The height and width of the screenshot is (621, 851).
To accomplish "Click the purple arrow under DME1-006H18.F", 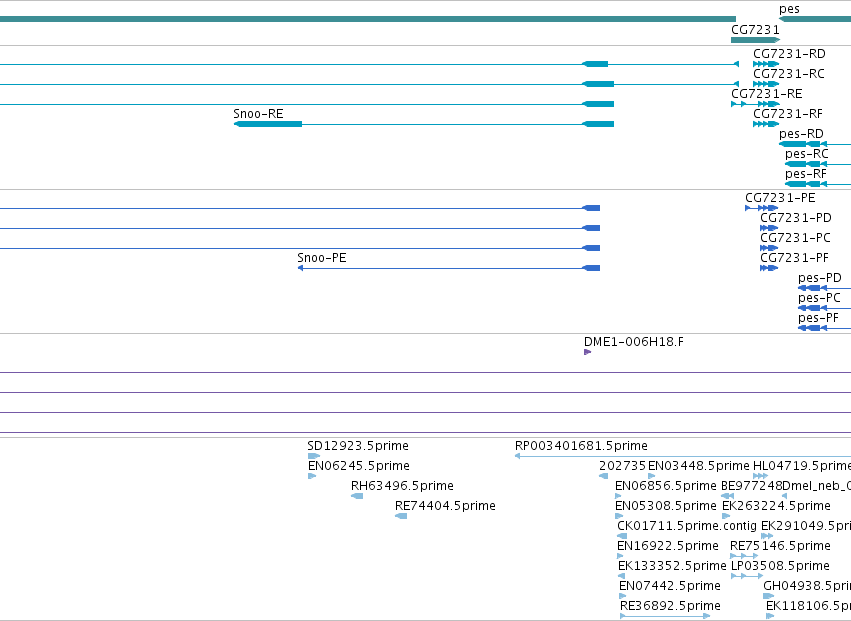I will click(587, 352).
